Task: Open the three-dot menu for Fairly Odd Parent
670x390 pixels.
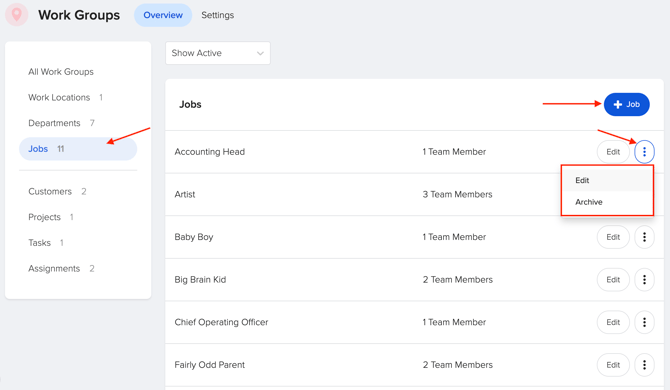Action: [644, 365]
